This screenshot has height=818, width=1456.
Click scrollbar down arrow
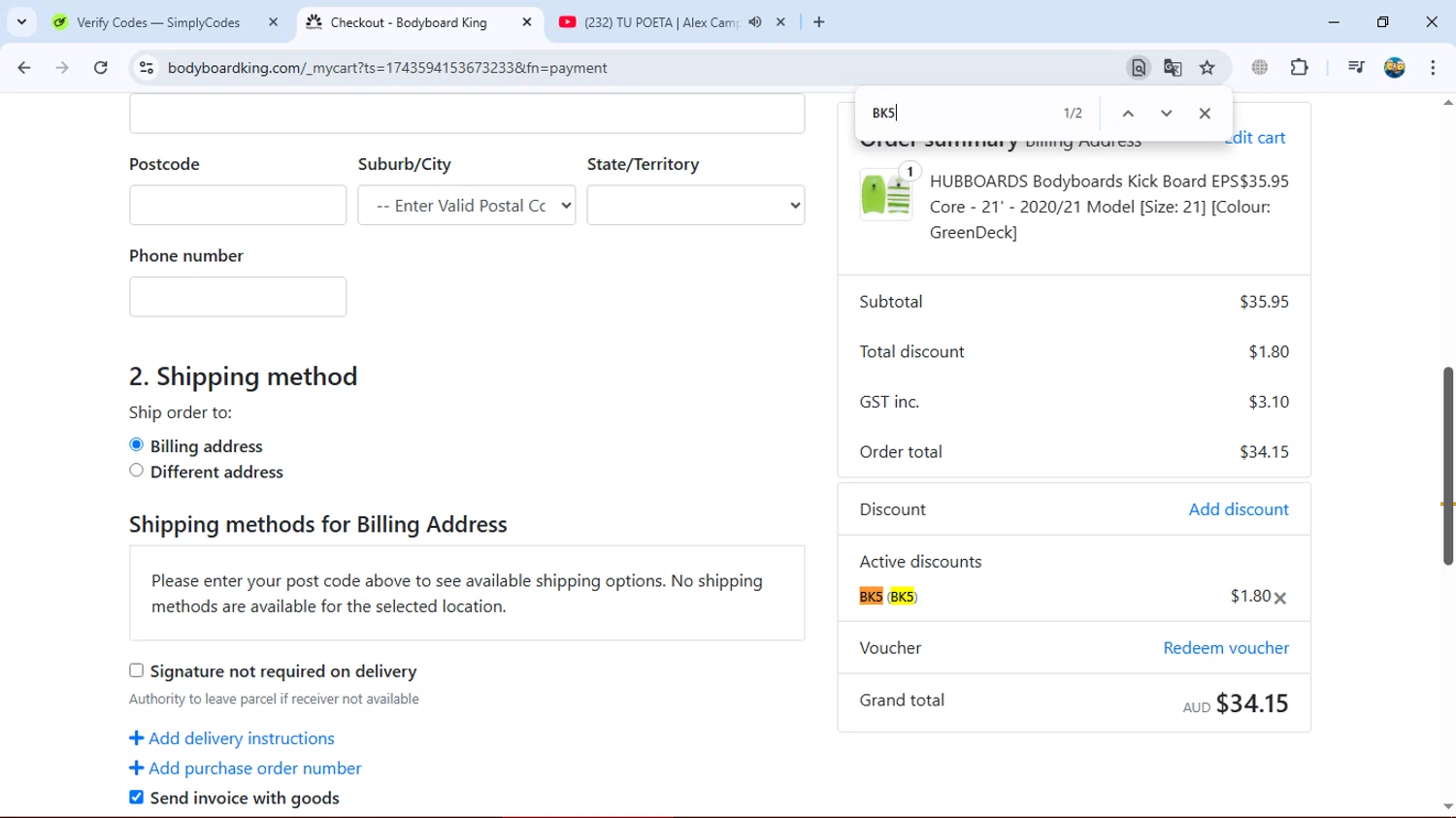[x=1448, y=807]
